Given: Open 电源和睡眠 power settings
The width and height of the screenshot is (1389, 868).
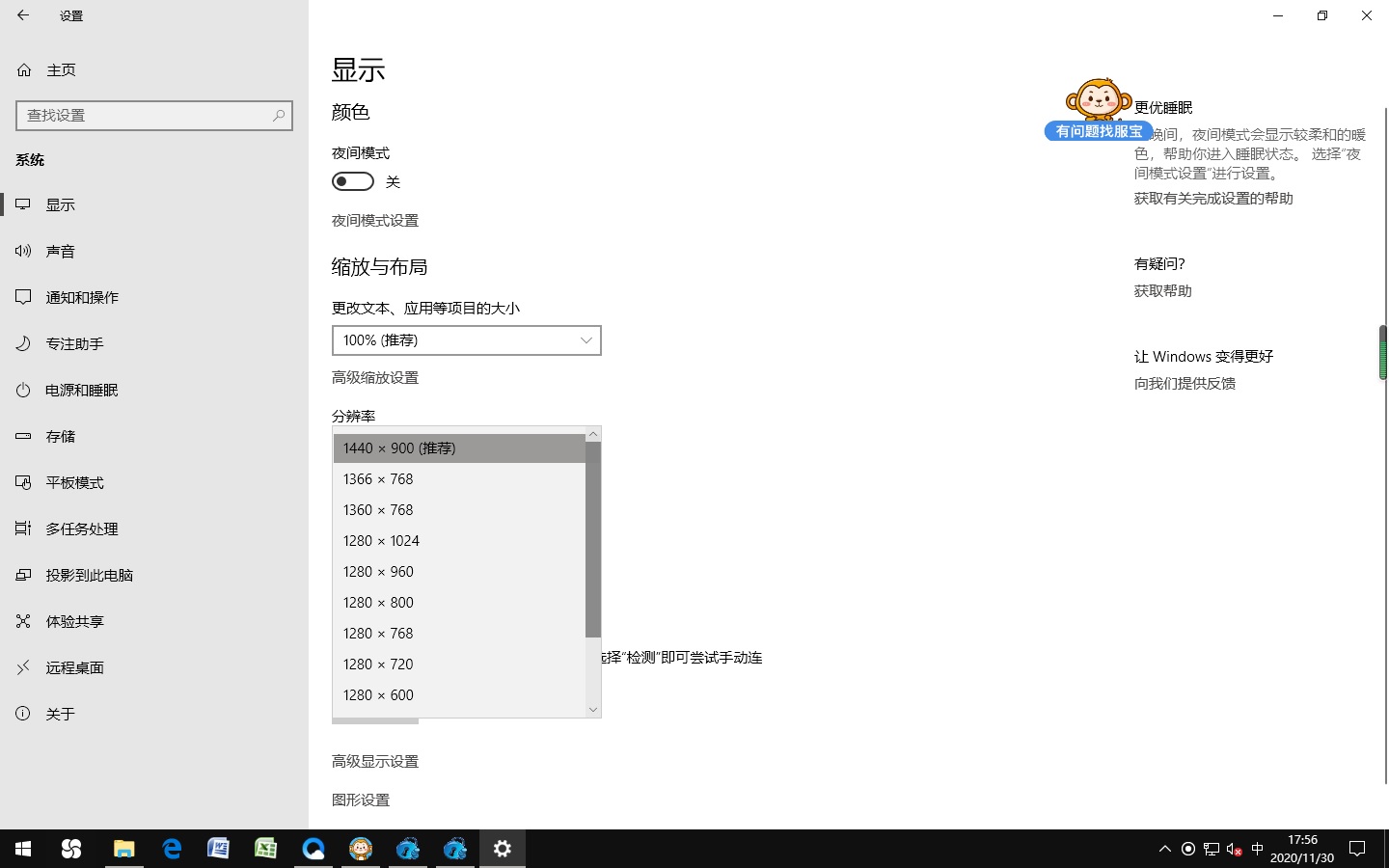Looking at the screenshot, I should coord(154,390).
